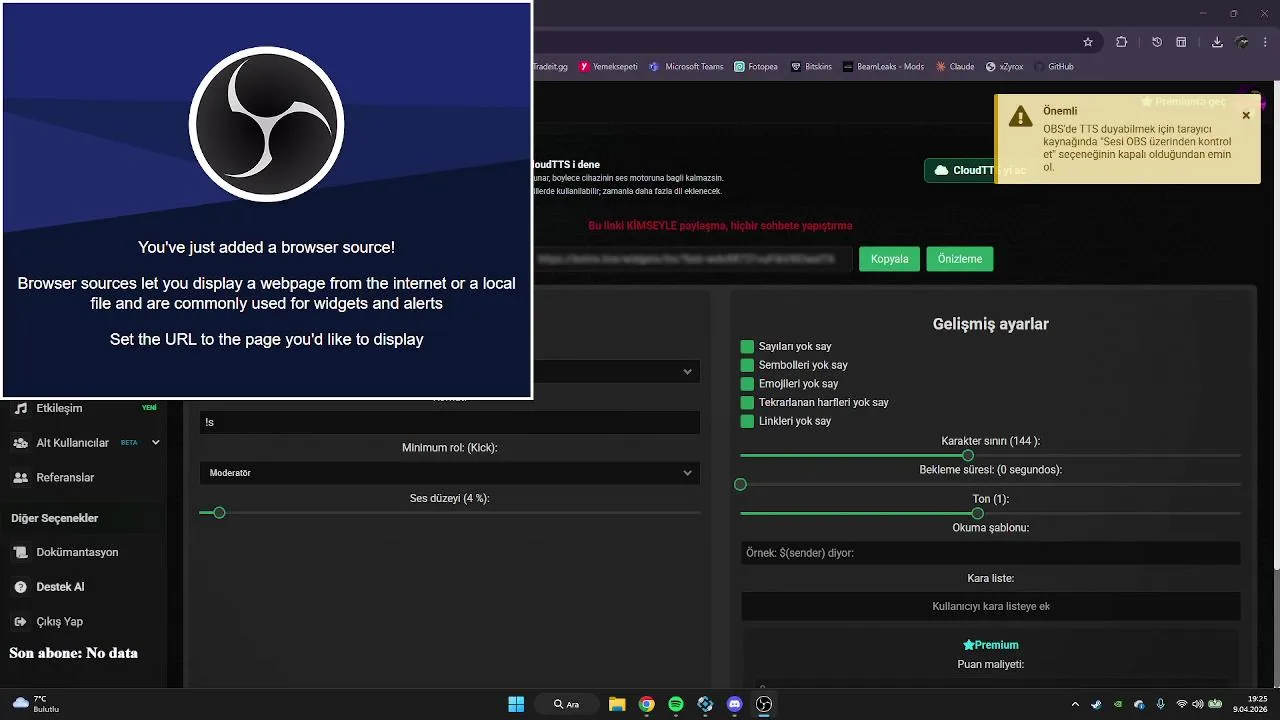The image size is (1280, 720).
Task: Close the Önemli warning notification
Action: tap(1246, 115)
